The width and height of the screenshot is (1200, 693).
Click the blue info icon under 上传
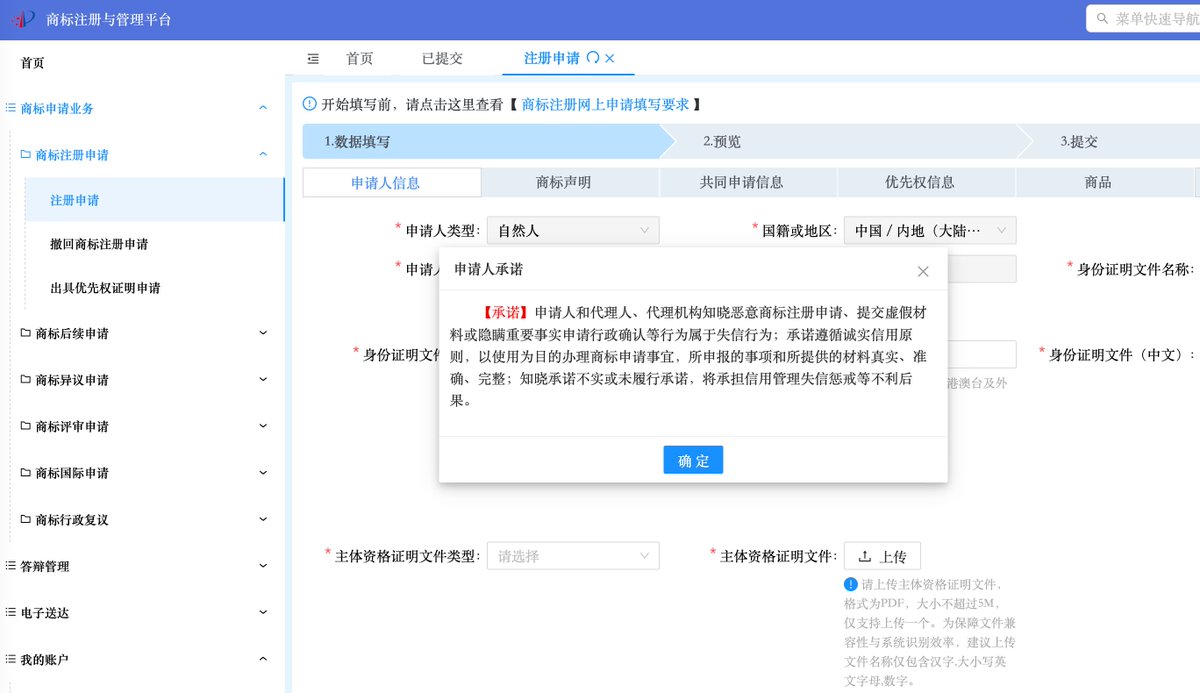(851, 584)
